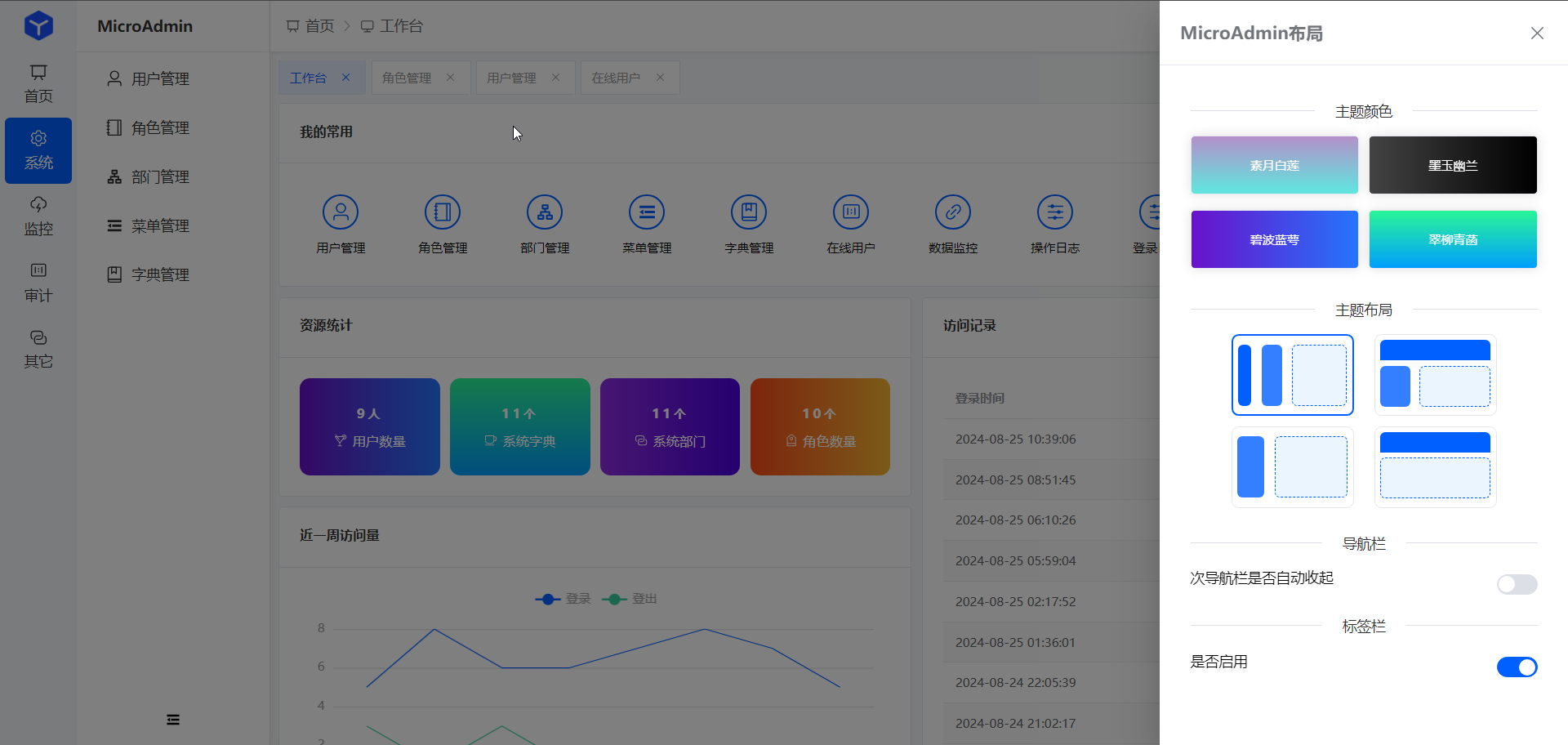Click the 2024-08-25 10:39:06 login record
The height and width of the screenshot is (745, 1568).
coord(1015,439)
